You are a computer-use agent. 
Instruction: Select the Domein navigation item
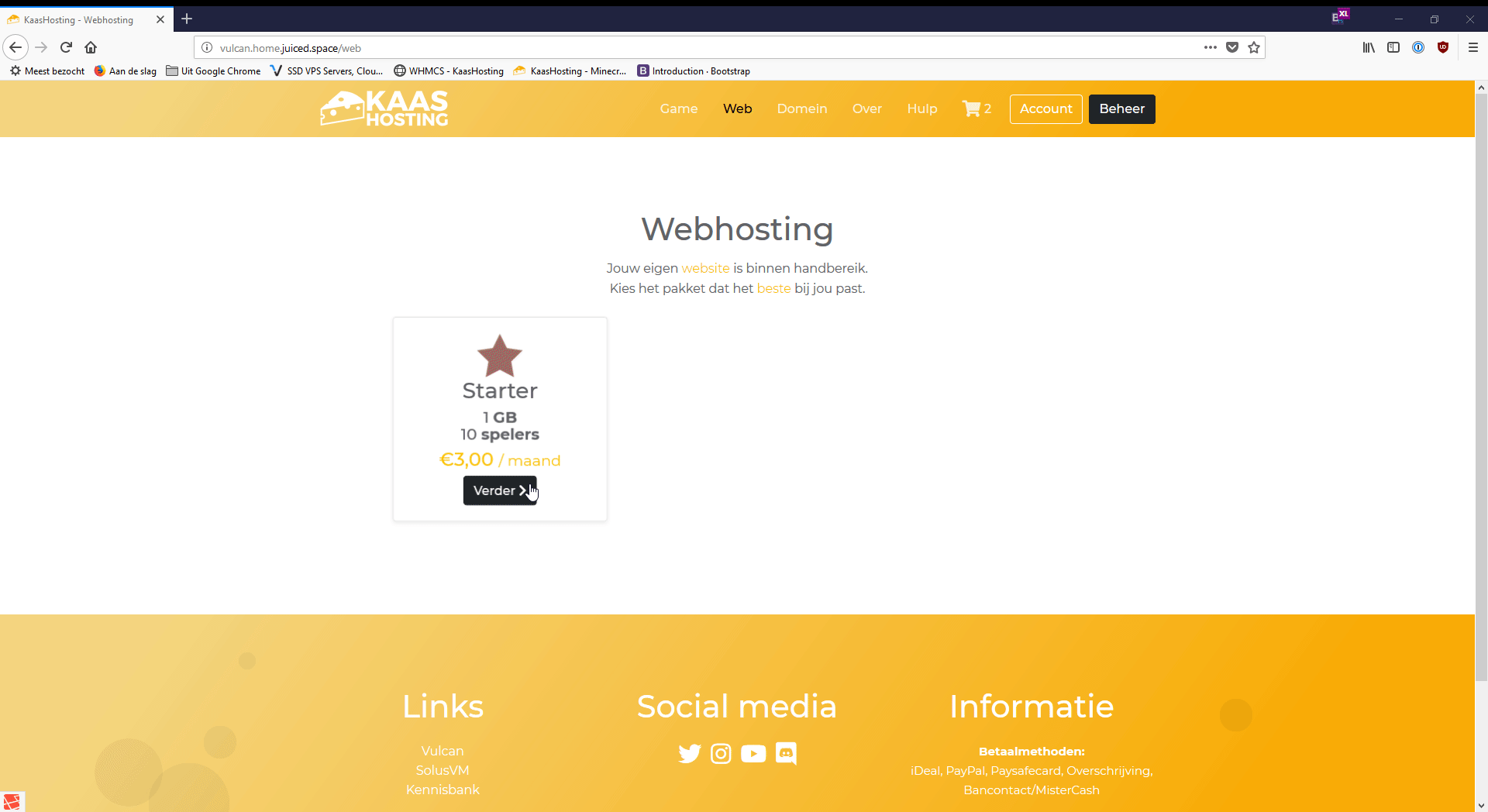(801, 108)
